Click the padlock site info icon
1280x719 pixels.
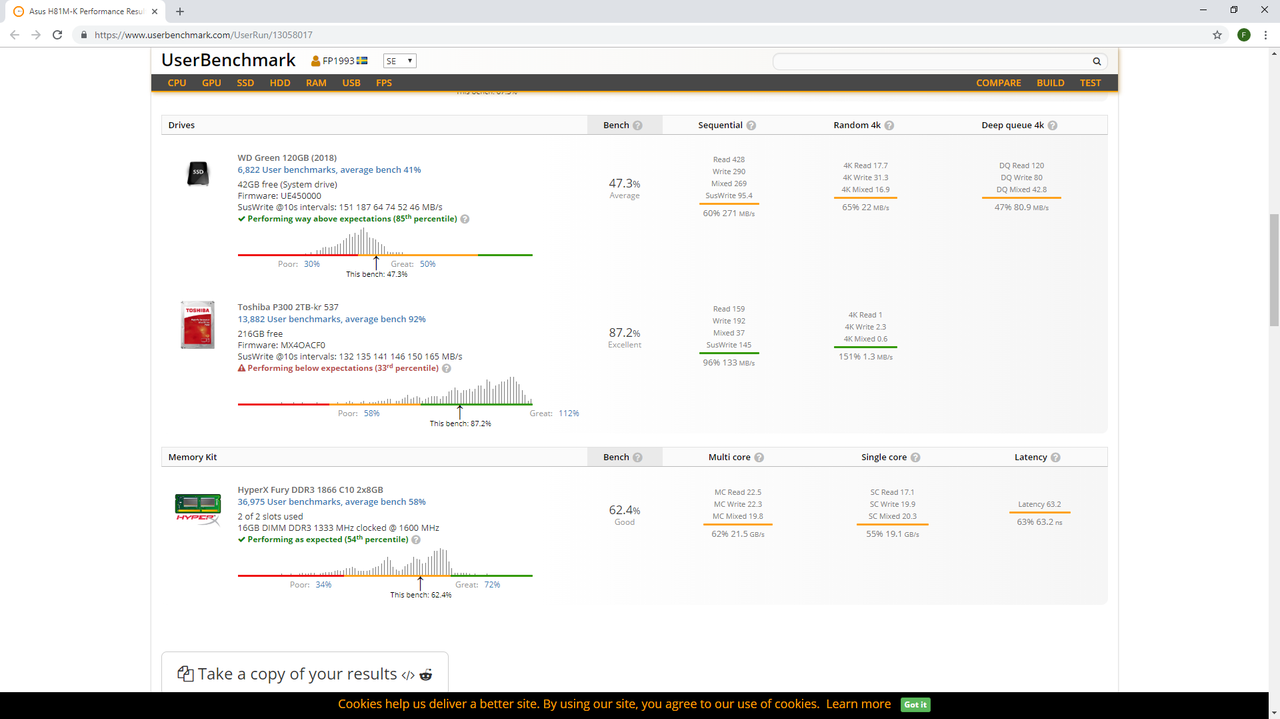(85, 34)
